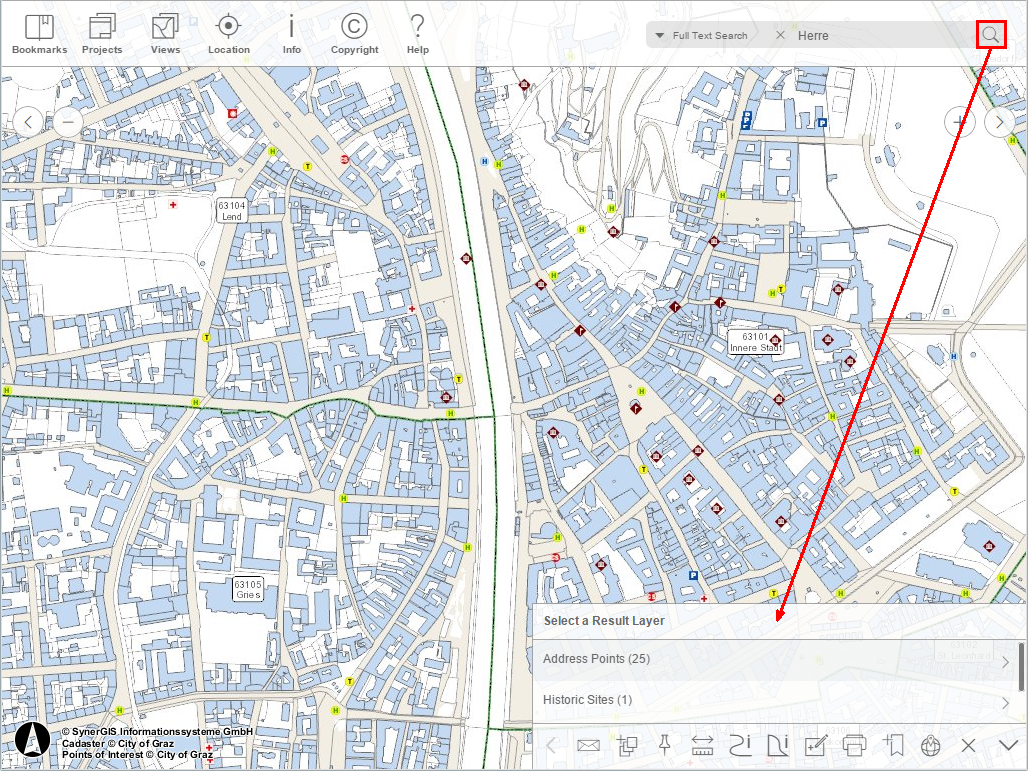The width and height of the screenshot is (1028, 771).
Task: Click the envelope email icon
Action: tap(588, 745)
